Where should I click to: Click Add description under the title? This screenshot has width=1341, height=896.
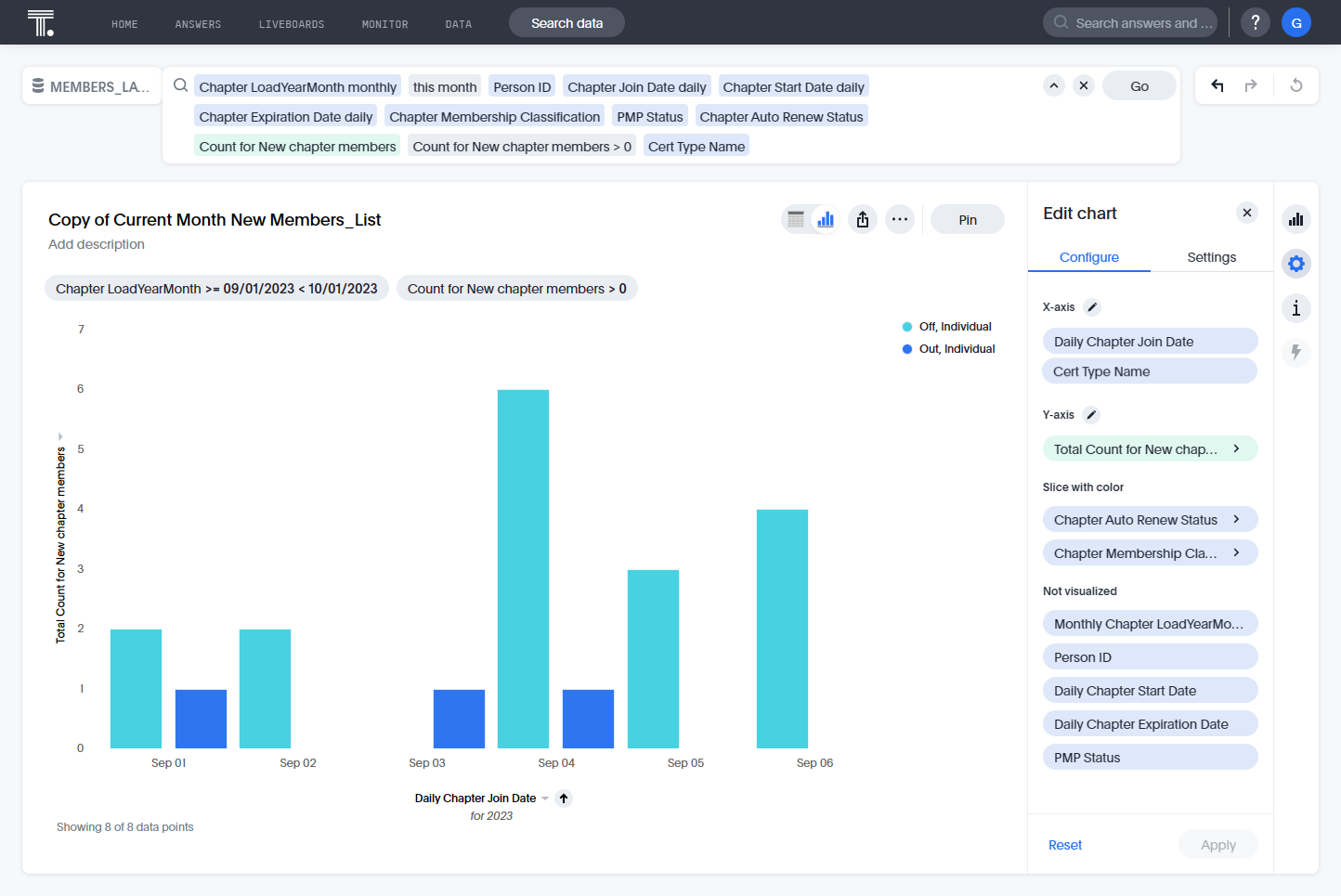coord(97,244)
